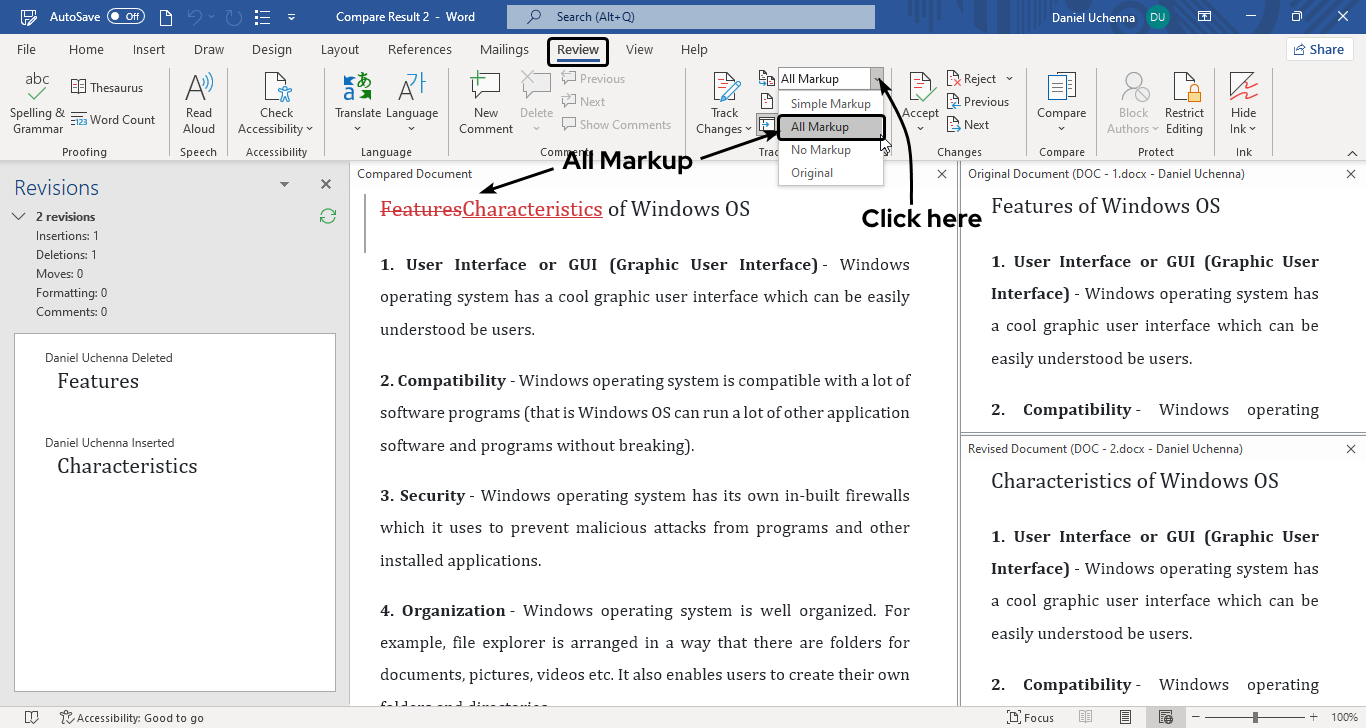Click the Spelling & Grammar icon
The image size is (1366, 728).
37,90
